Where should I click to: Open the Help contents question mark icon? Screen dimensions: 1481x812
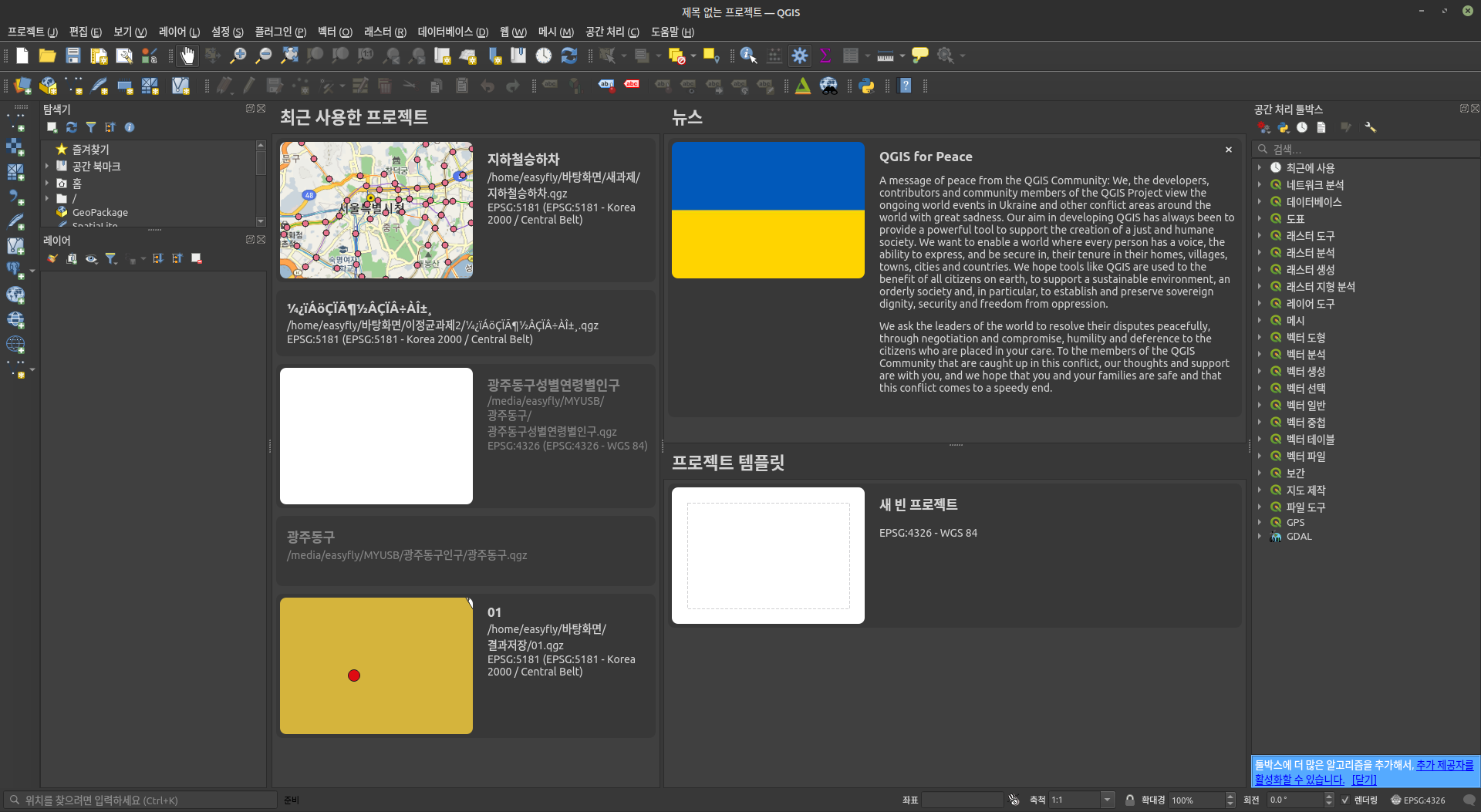(906, 86)
